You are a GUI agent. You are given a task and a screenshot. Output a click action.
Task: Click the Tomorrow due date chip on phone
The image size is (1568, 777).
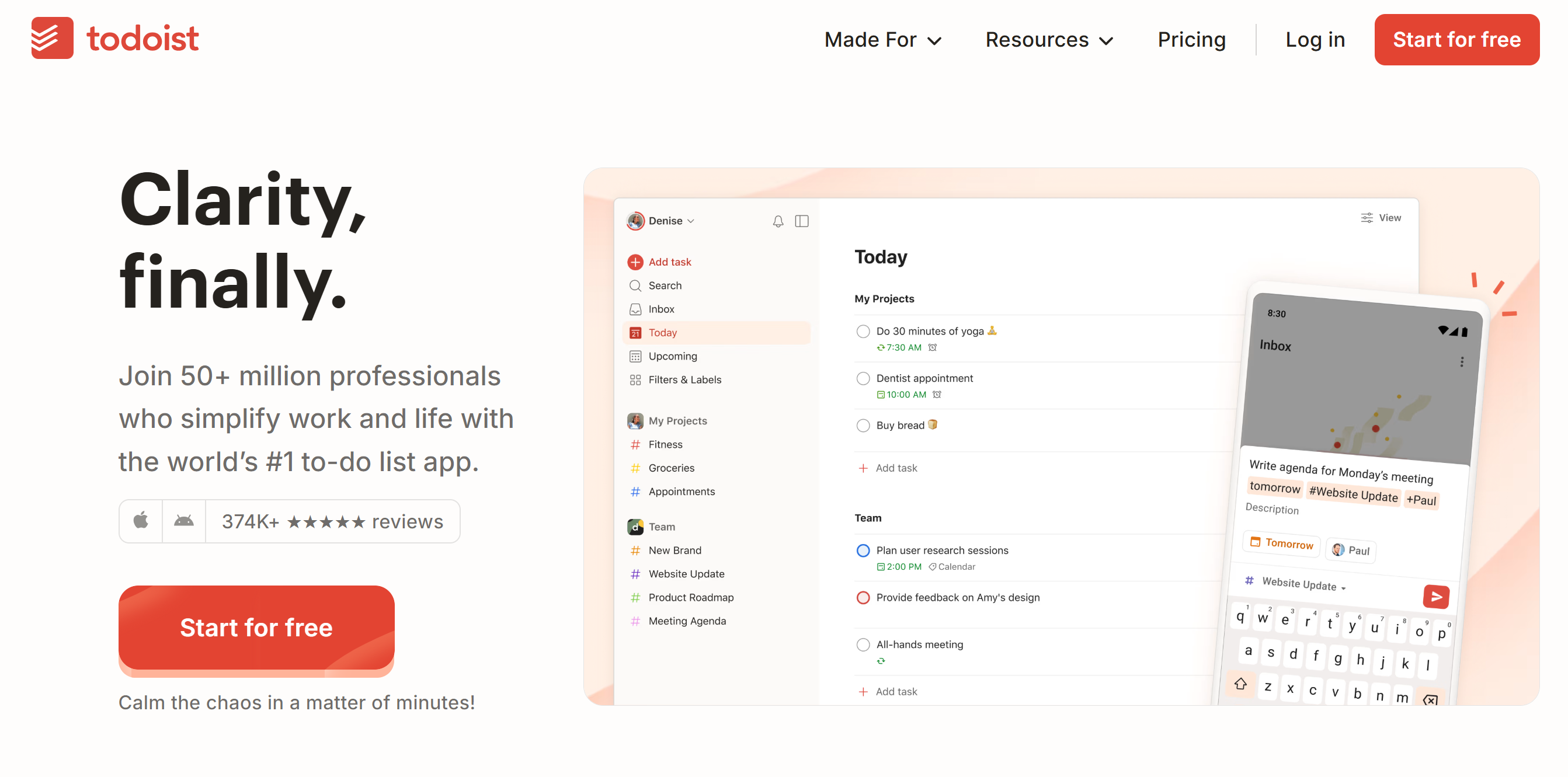1281,543
